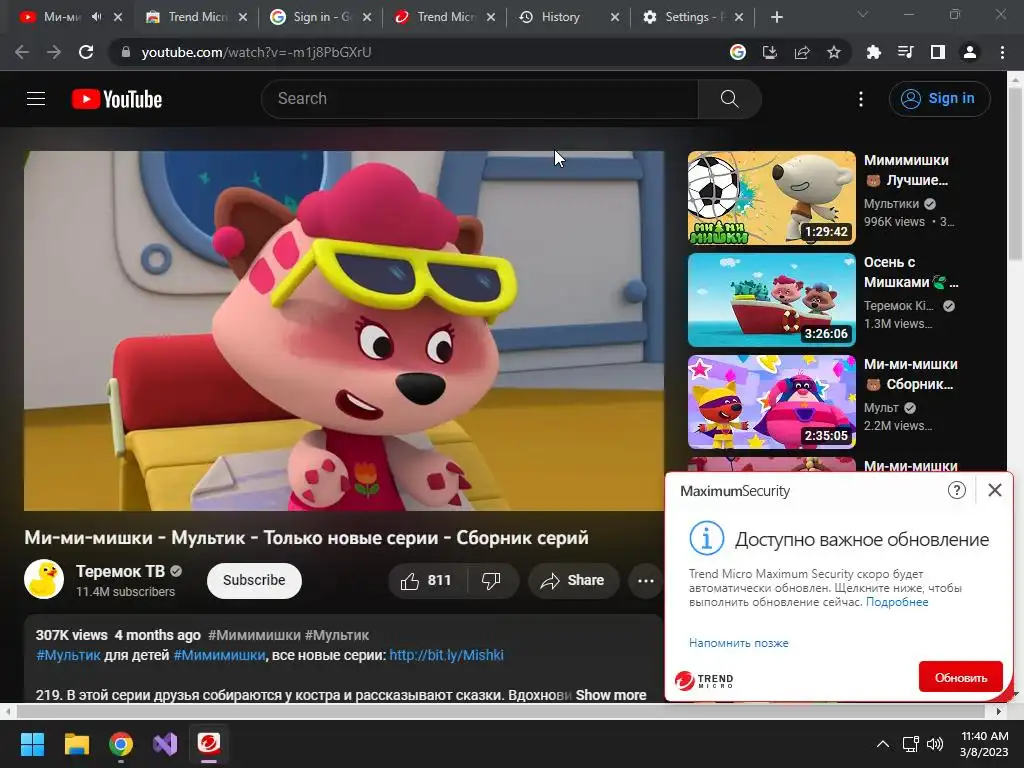The image size is (1024, 768).
Task: Click the Подробнее link in the popup
Action: click(897, 602)
